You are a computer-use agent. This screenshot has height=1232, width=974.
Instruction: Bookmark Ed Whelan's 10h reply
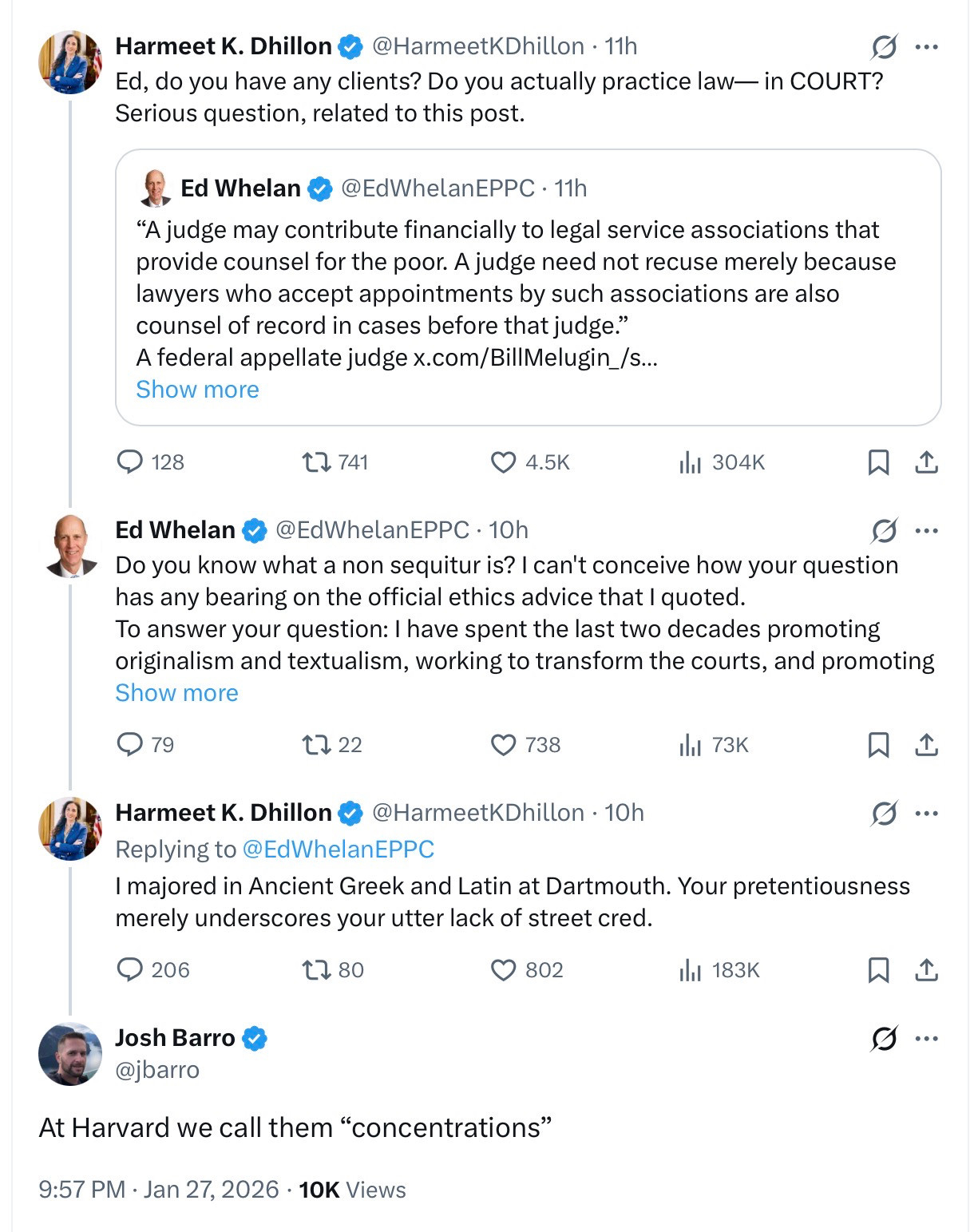pyautogui.click(x=878, y=745)
